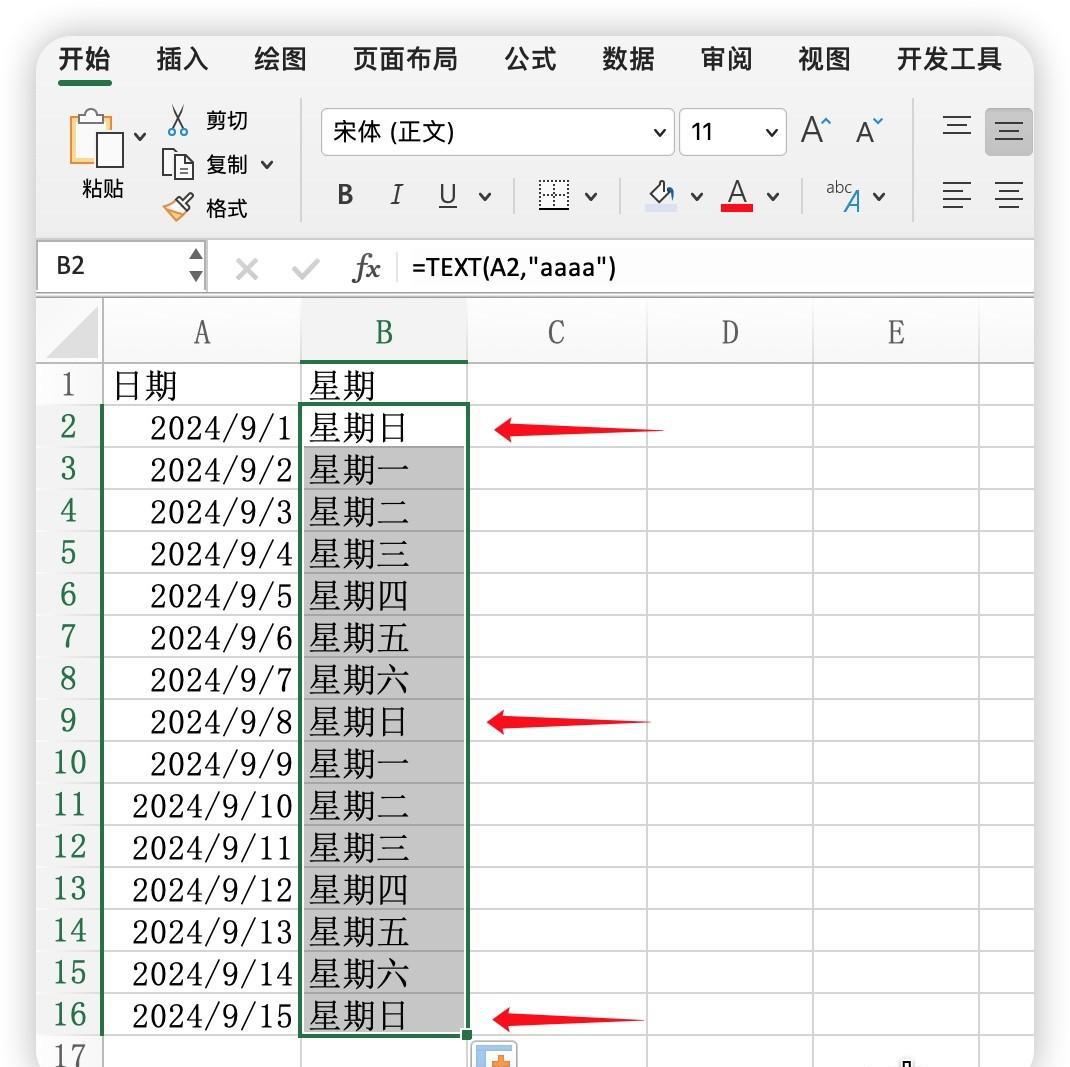Image resolution: width=1070 pixels, height=1067 pixels.
Task: Click the Cut scissors icon
Action: coord(177,121)
